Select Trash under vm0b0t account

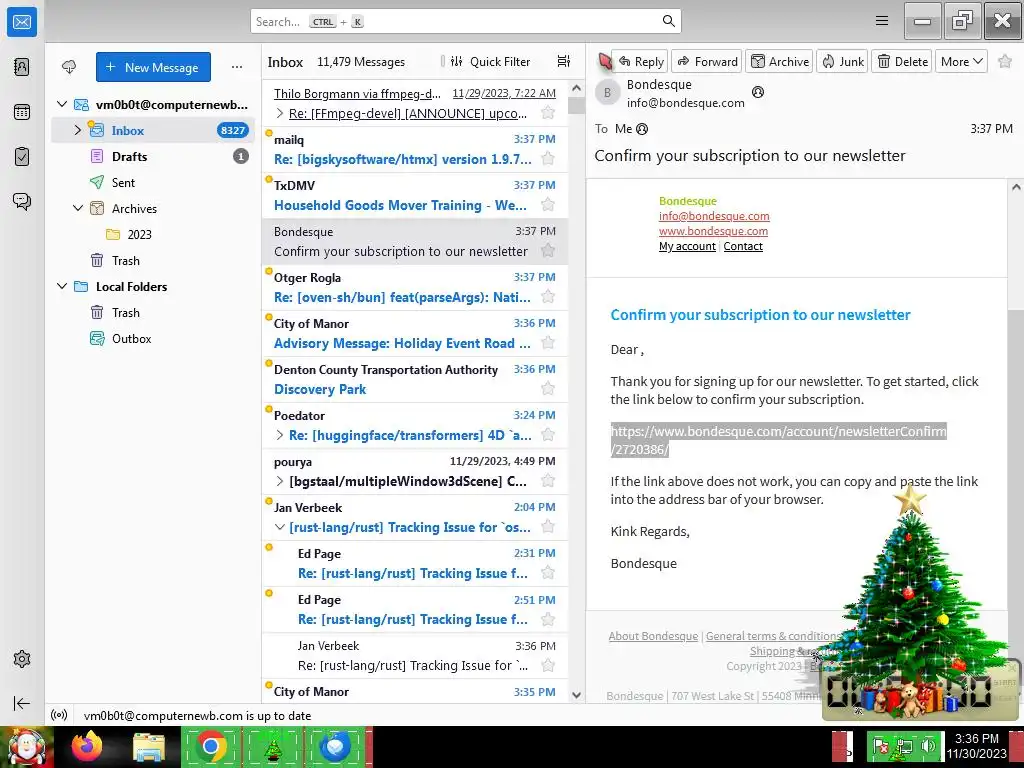[153, 261]
